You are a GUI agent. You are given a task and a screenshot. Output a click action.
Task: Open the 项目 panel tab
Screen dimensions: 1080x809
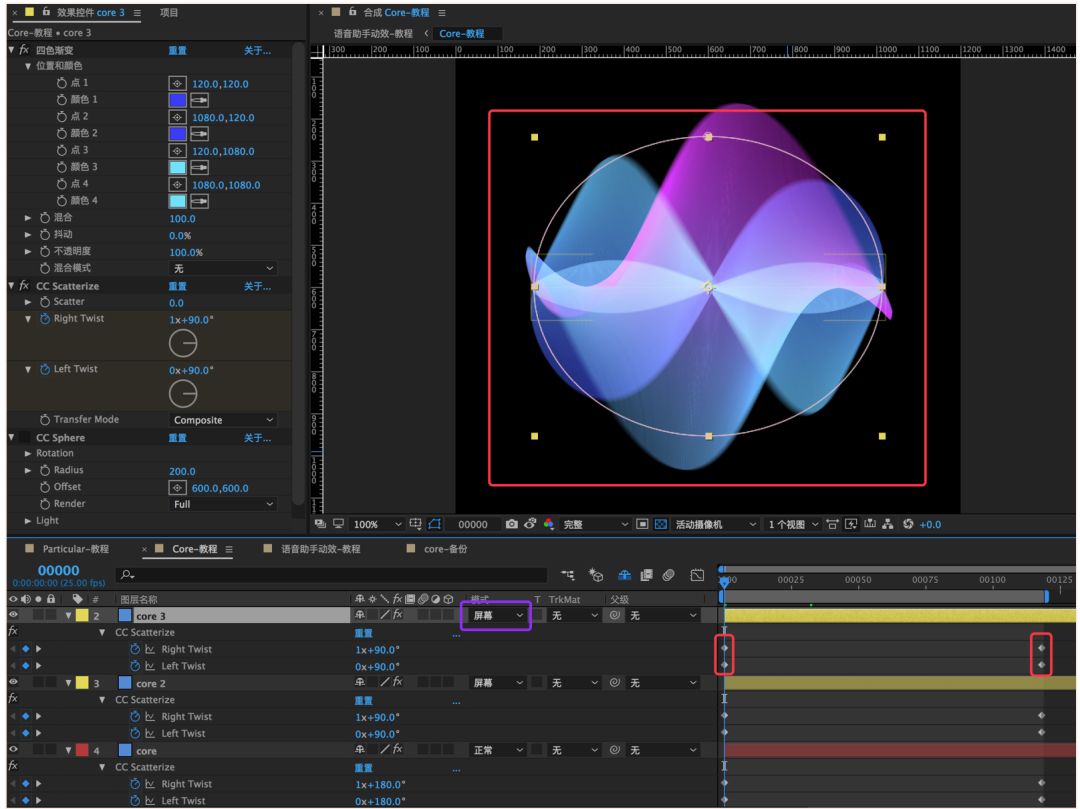[x=169, y=12]
